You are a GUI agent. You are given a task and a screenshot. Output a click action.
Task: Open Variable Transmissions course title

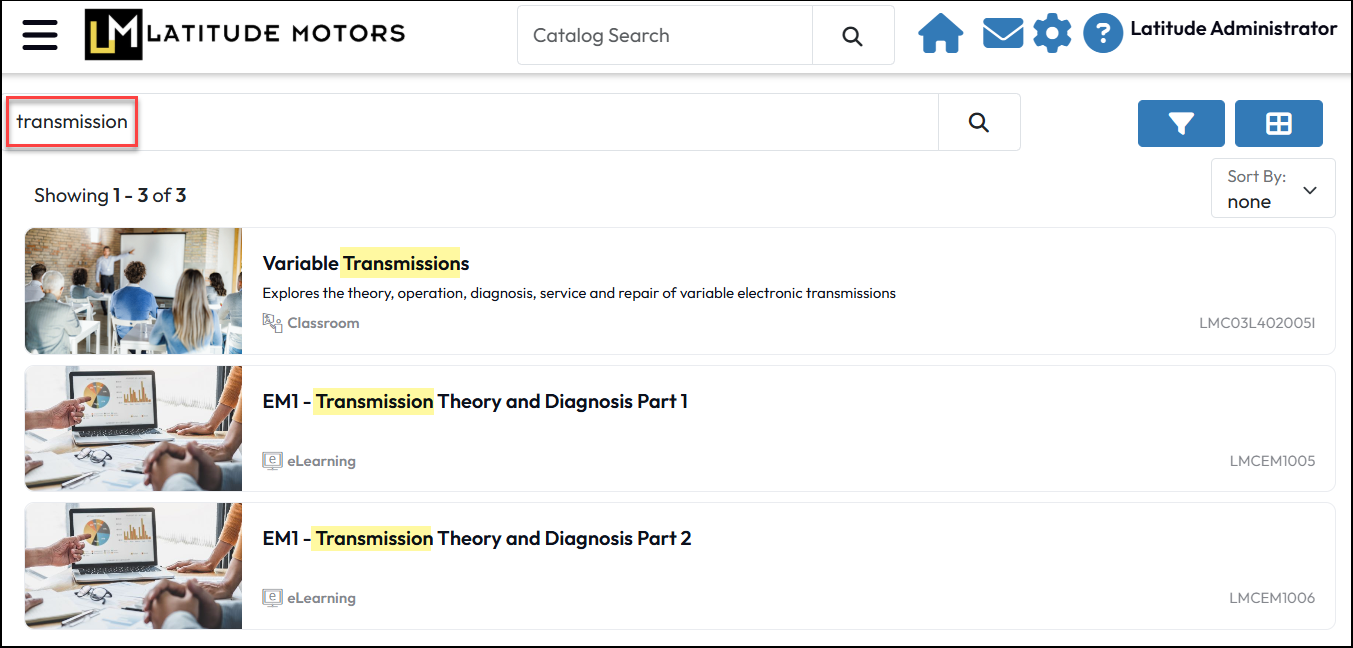point(366,263)
